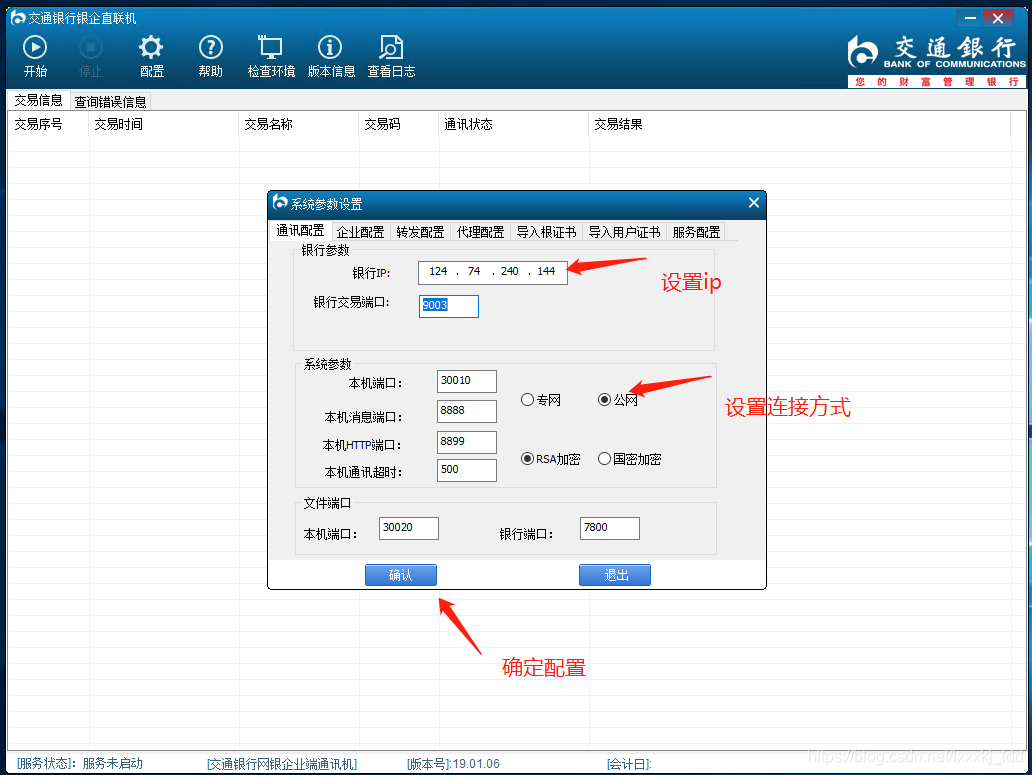Screen dimensions: 1032x775
Task: Click 本机端口 field showing 30010
Action: 467,381
